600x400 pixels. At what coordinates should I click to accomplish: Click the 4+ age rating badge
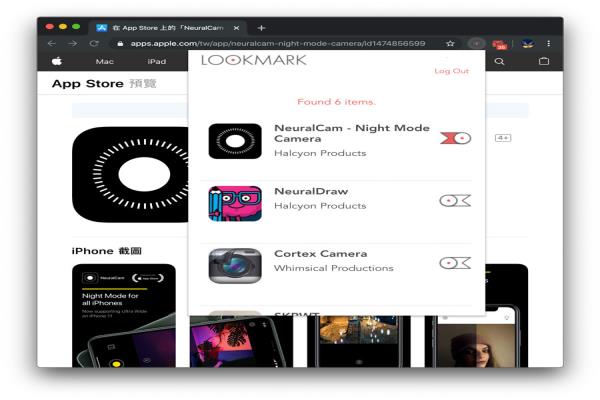click(x=503, y=138)
